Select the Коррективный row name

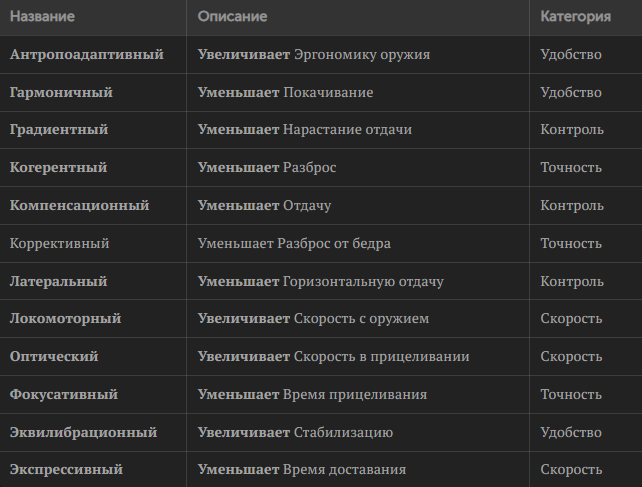click(x=59, y=243)
